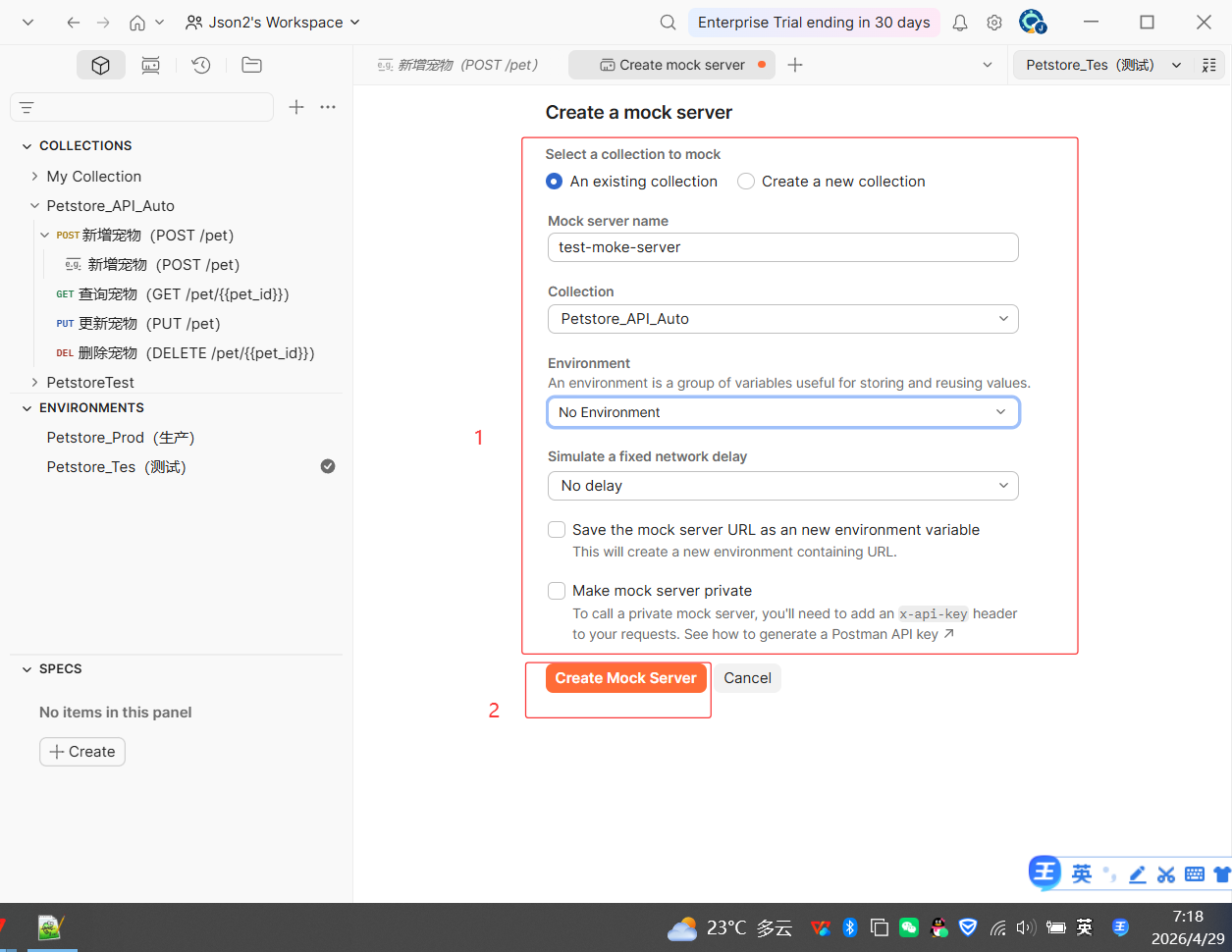Image resolution: width=1232 pixels, height=952 pixels.
Task: Open the taskbar clock showing 7:18
Action: click(1188, 927)
